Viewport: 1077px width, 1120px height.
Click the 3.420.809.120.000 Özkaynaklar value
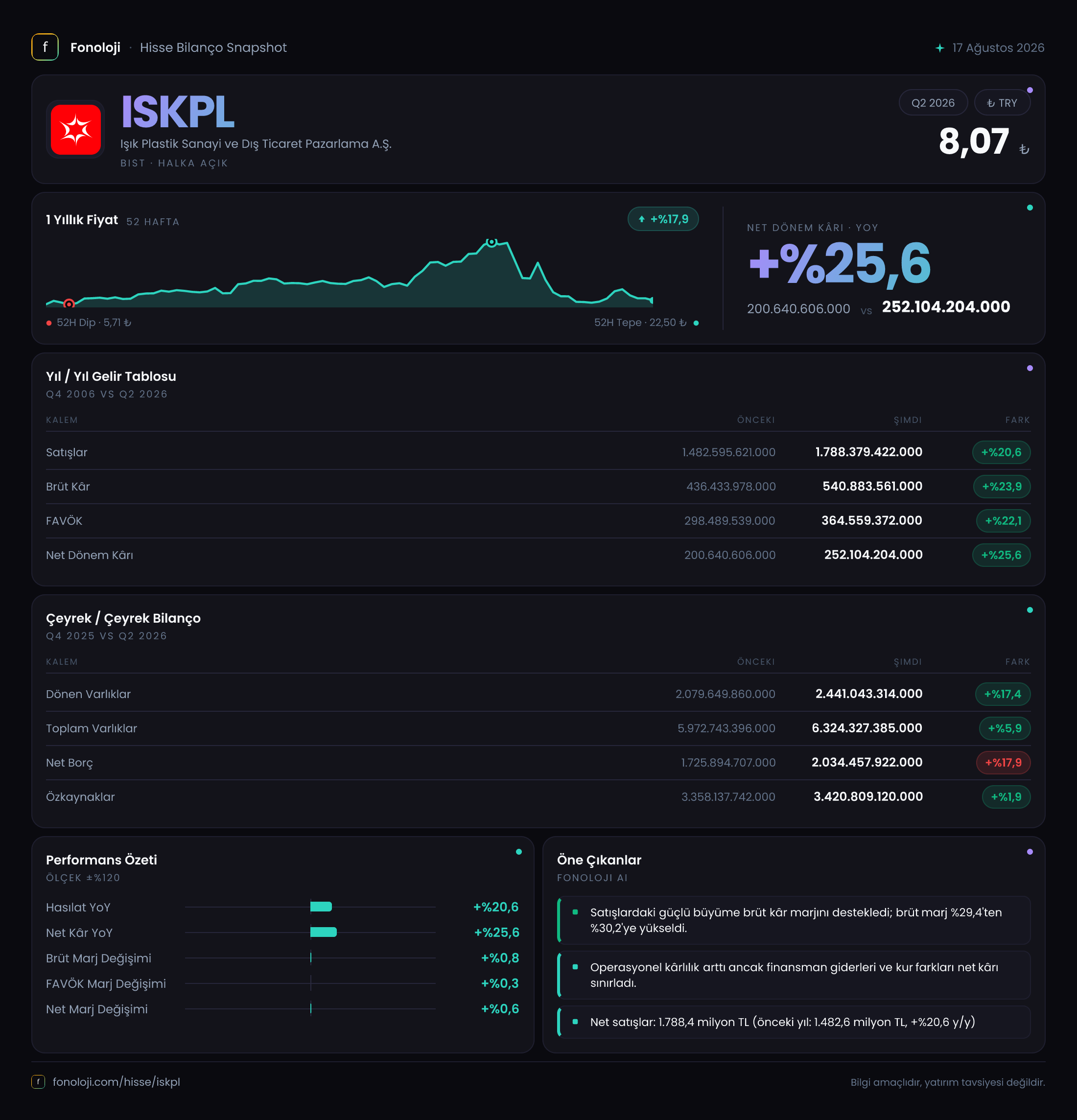tap(868, 796)
